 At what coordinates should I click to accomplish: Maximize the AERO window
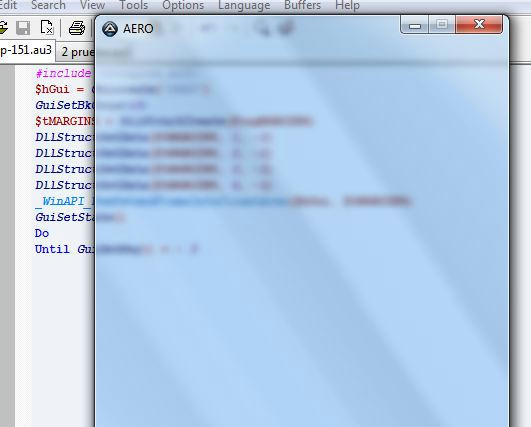442,25
